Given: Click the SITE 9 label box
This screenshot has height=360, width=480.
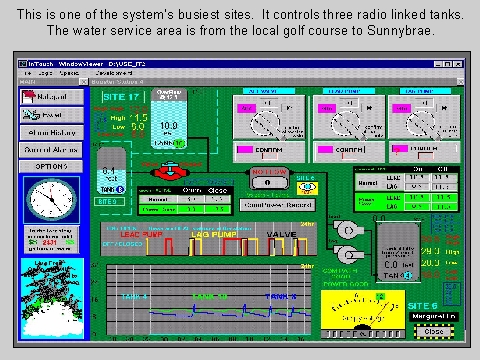Looking at the screenshot, I should click(x=109, y=202).
